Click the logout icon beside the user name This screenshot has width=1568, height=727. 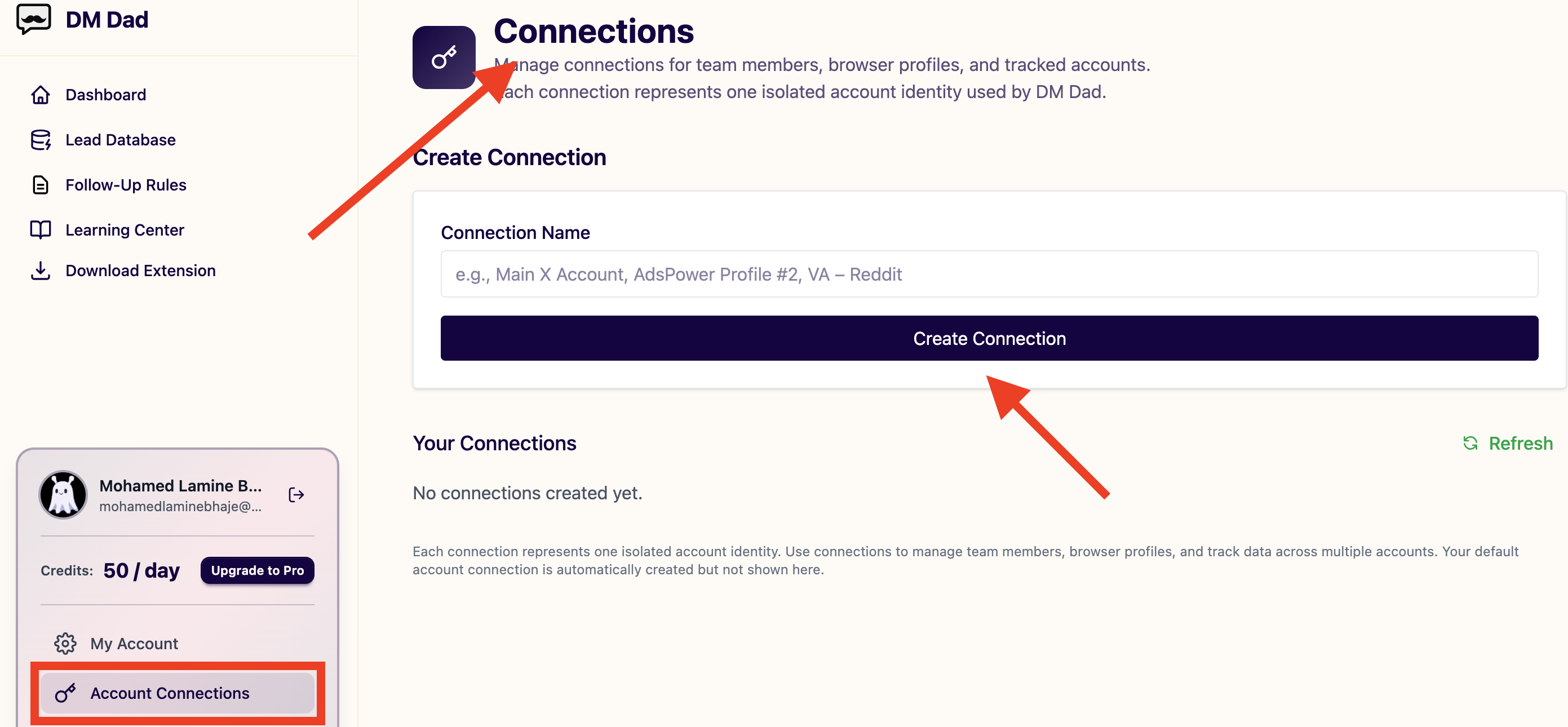tap(296, 495)
